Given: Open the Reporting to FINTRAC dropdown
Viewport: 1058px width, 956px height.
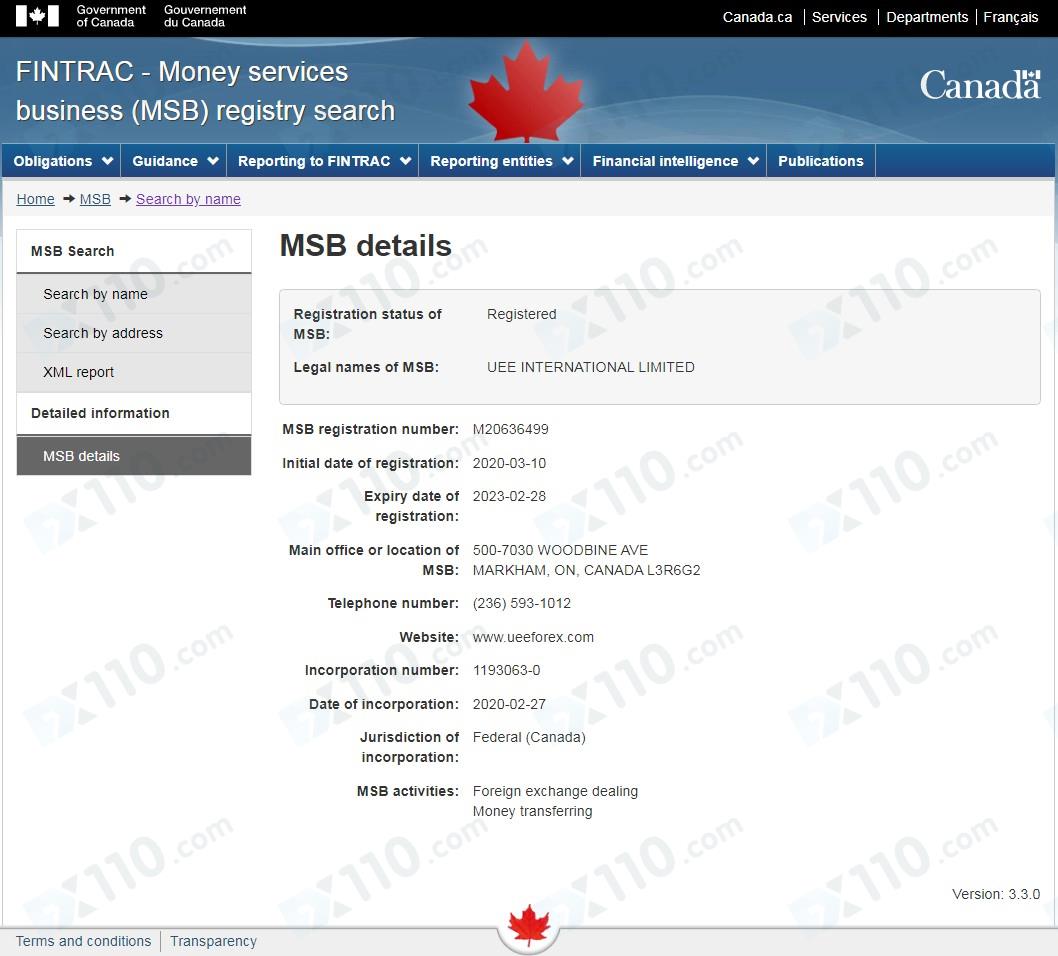Looking at the screenshot, I should click(323, 161).
